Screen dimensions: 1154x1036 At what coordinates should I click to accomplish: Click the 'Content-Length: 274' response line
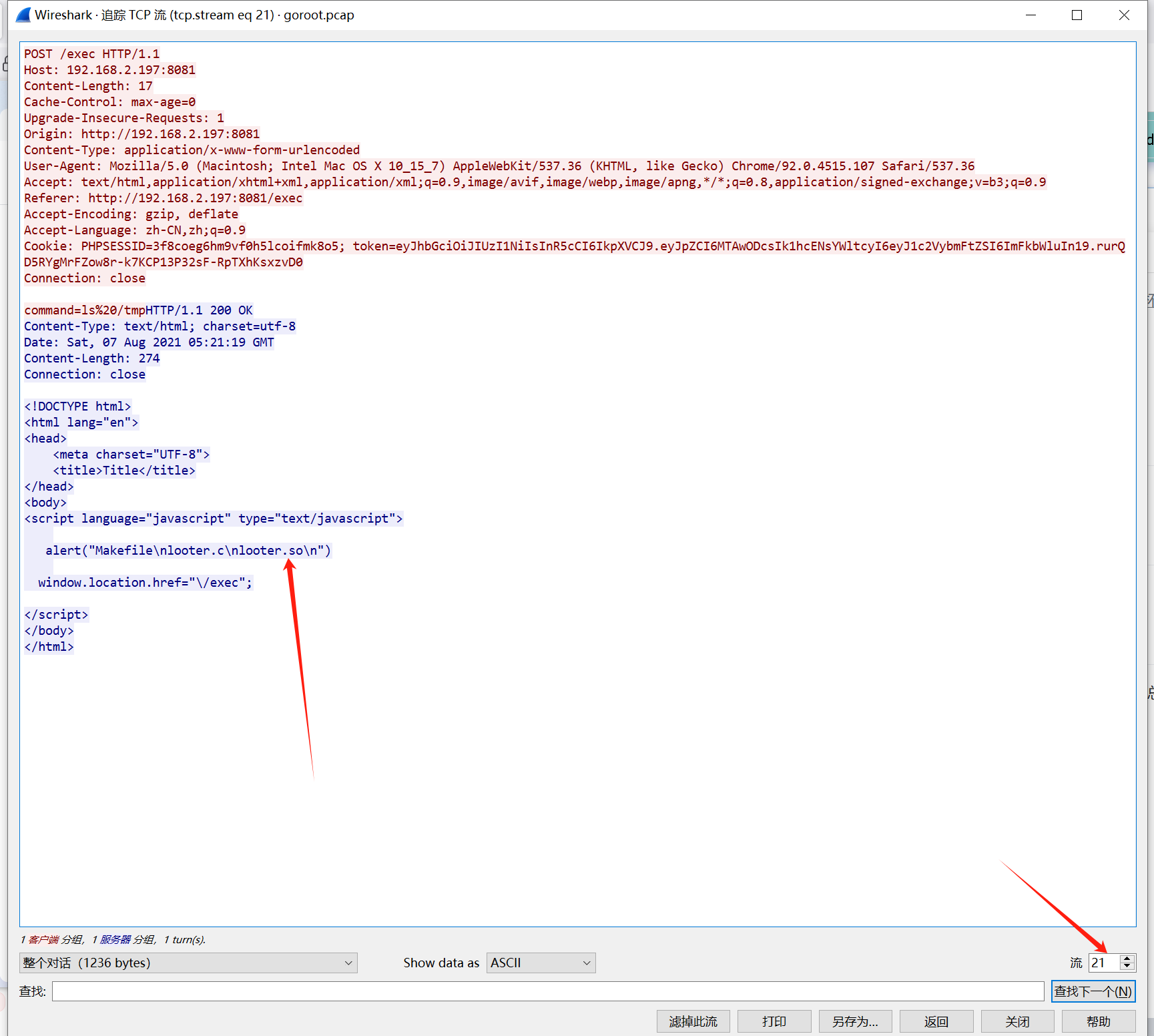pos(92,358)
